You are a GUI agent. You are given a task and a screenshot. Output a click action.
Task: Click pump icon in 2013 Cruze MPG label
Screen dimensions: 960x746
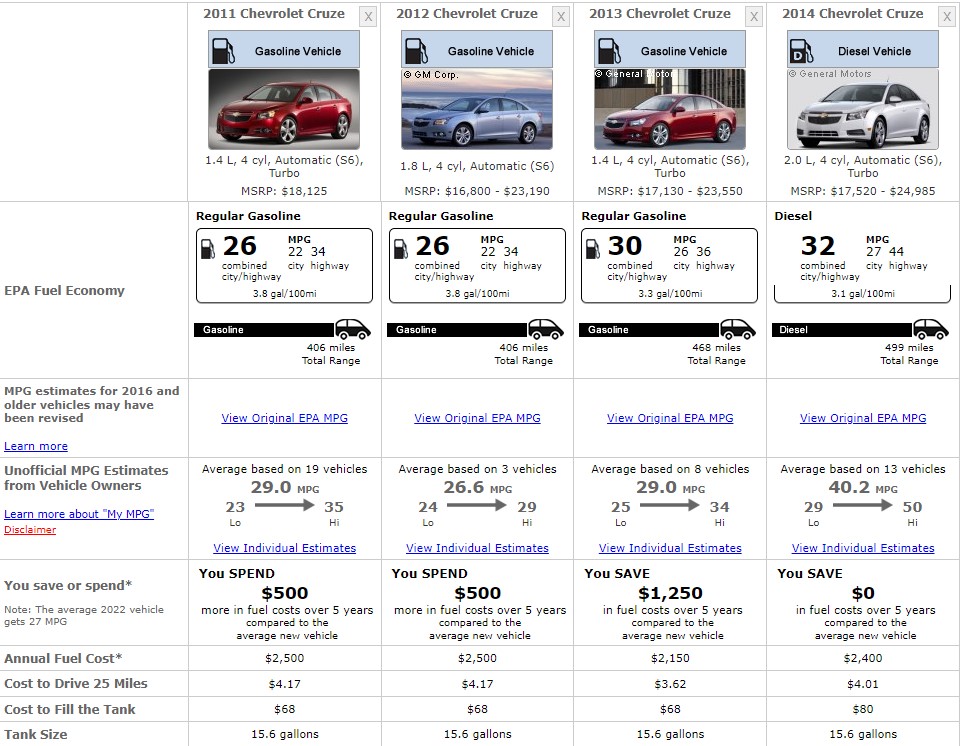click(x=593, y=248)
